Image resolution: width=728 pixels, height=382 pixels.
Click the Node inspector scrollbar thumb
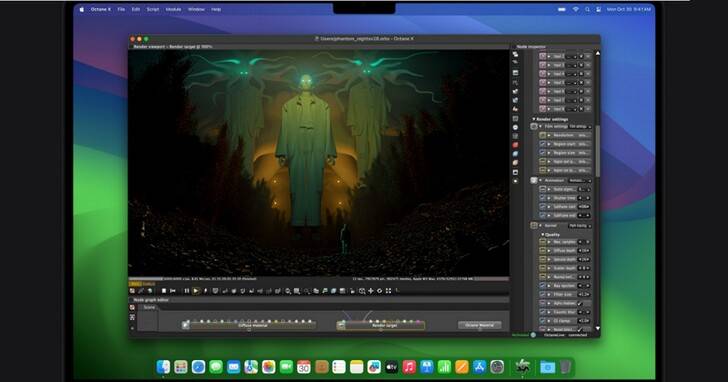(x=598, y=151)
